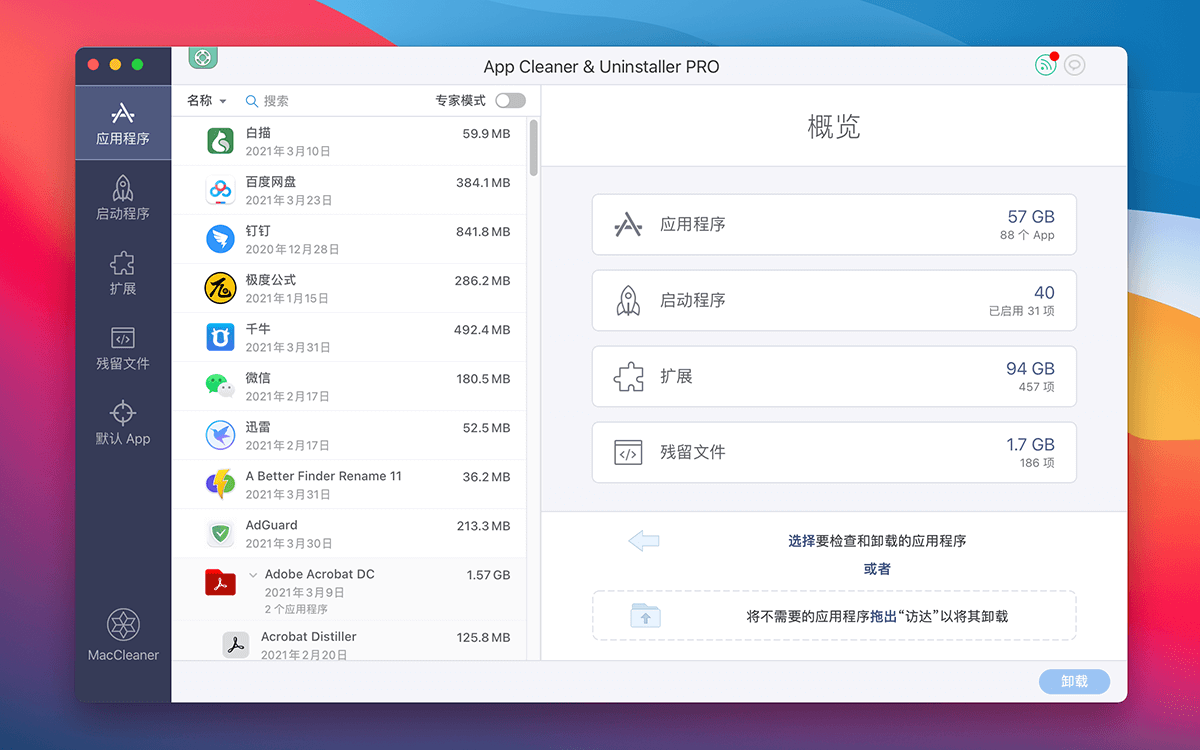Select the 迅雷 app icon

(220, 435)
